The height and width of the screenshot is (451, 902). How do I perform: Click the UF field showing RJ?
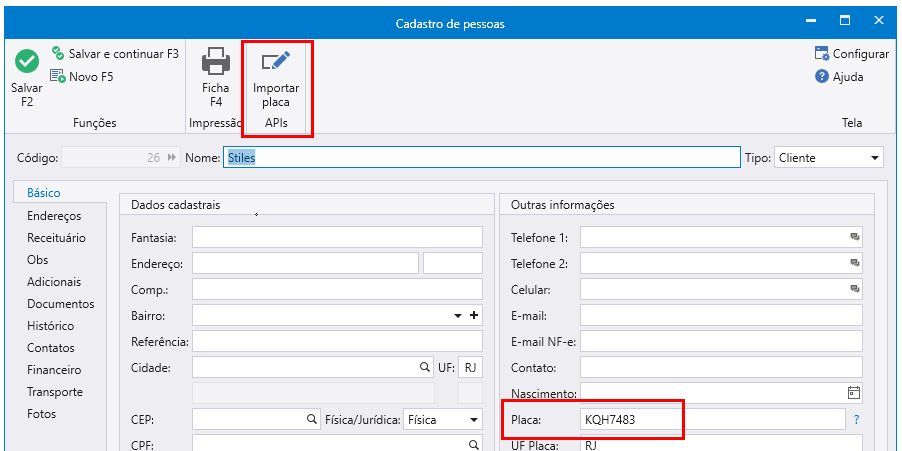[x=470, y=367]
